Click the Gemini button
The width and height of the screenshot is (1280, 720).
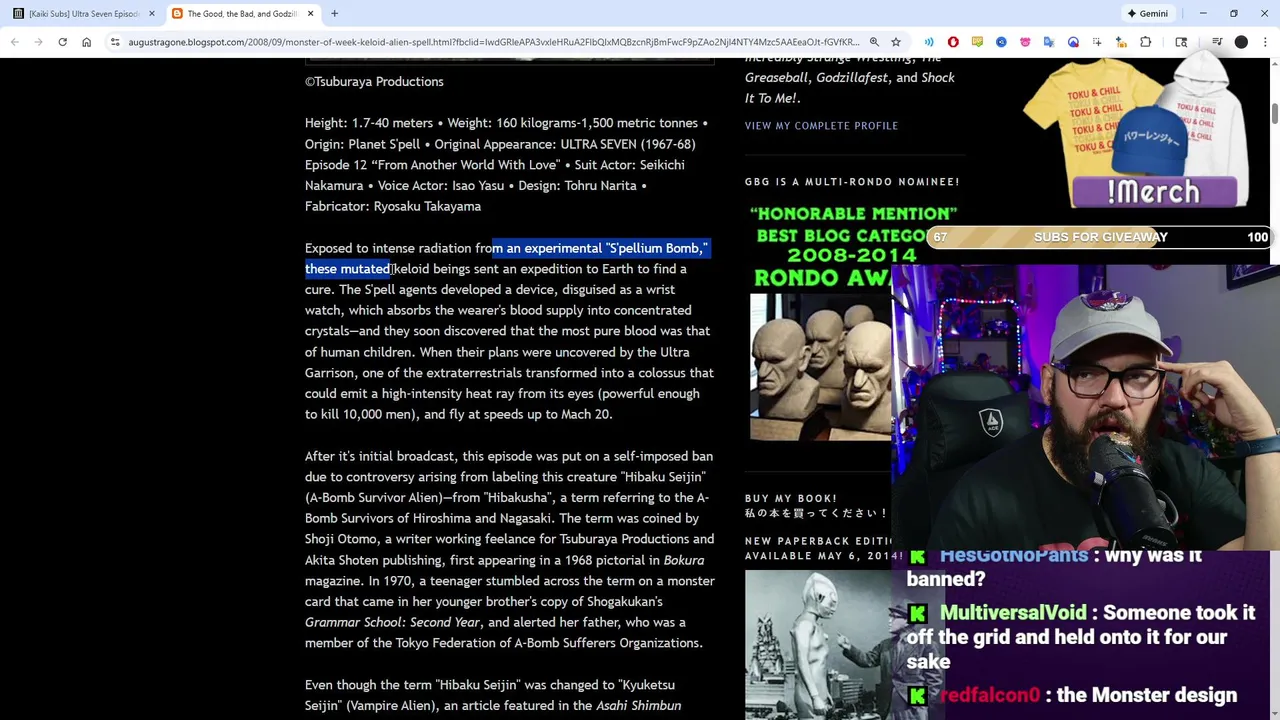coord(1147,13)
